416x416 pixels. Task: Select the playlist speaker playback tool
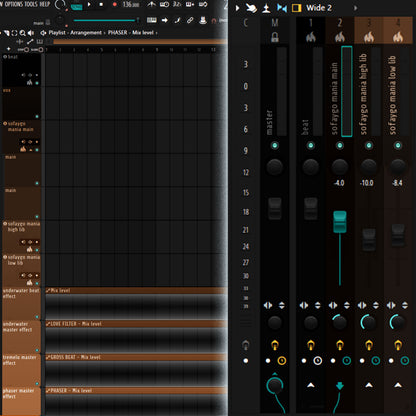pyautogui.click(x=31, y=33)
